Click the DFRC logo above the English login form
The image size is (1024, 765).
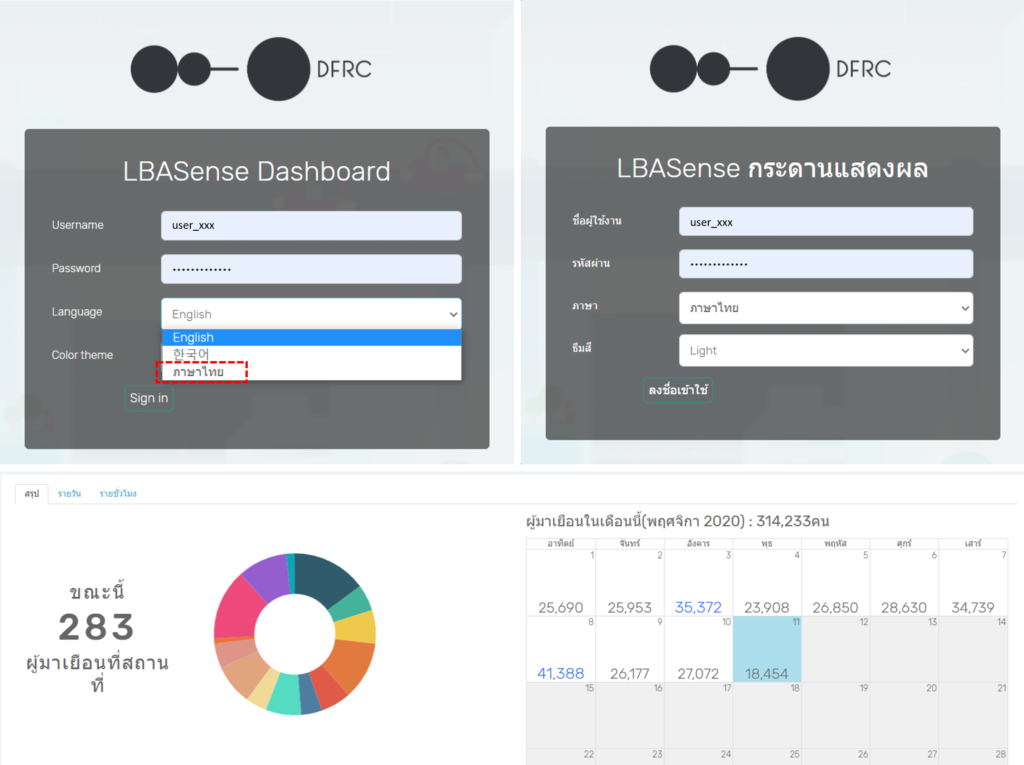[x=251, y=69]
